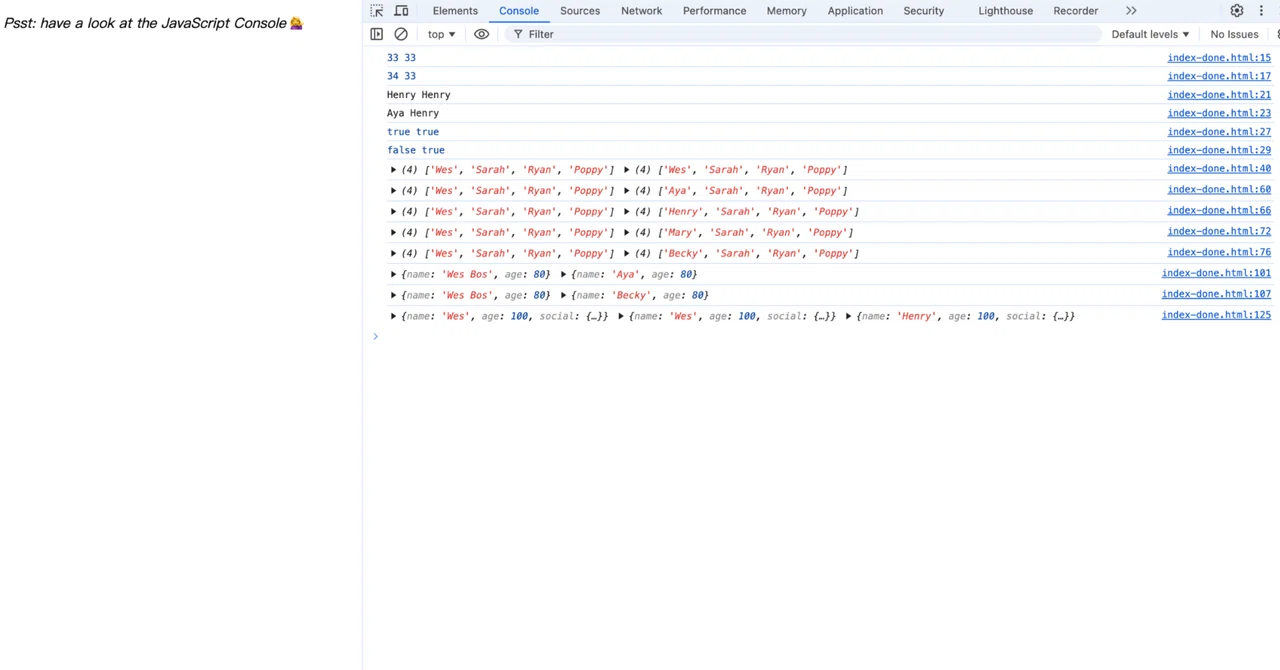Viewport: 1280px width, 670px height.
Task: Create live expression via eye icon
Action: tap(481, 34)
